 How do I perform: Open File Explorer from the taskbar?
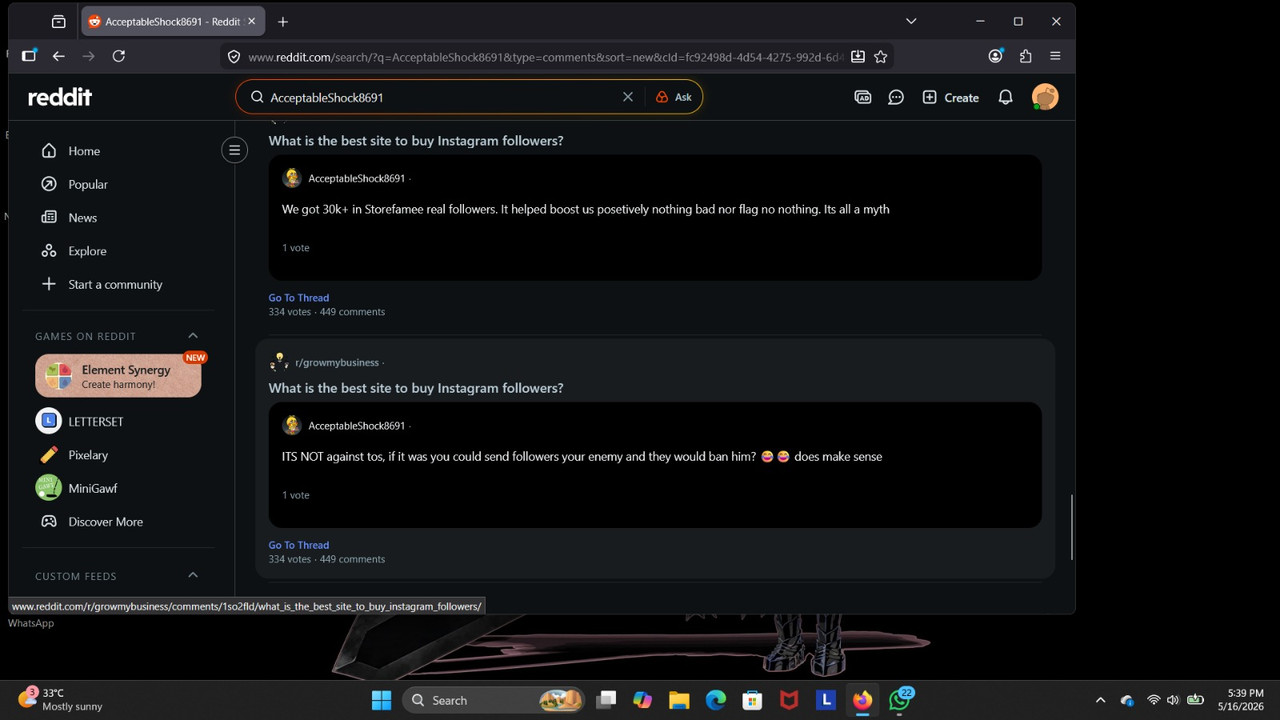[679, 700]
